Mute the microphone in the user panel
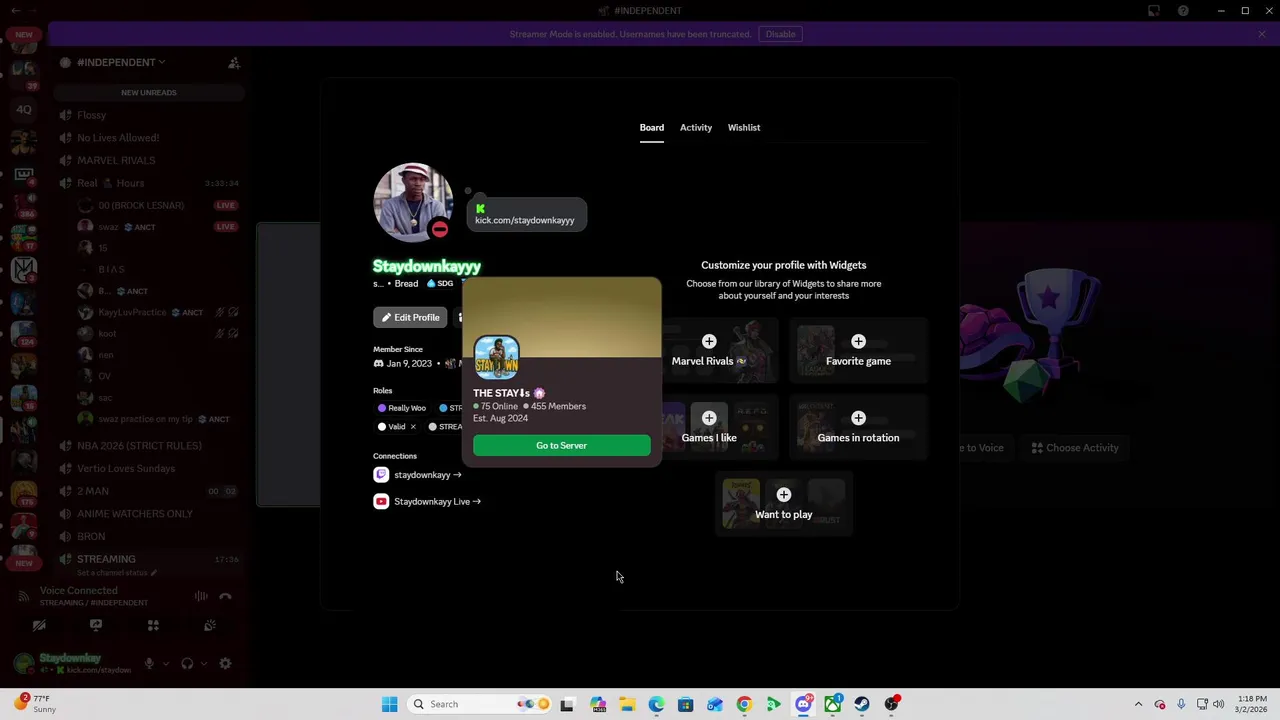 tap(149, 663)
